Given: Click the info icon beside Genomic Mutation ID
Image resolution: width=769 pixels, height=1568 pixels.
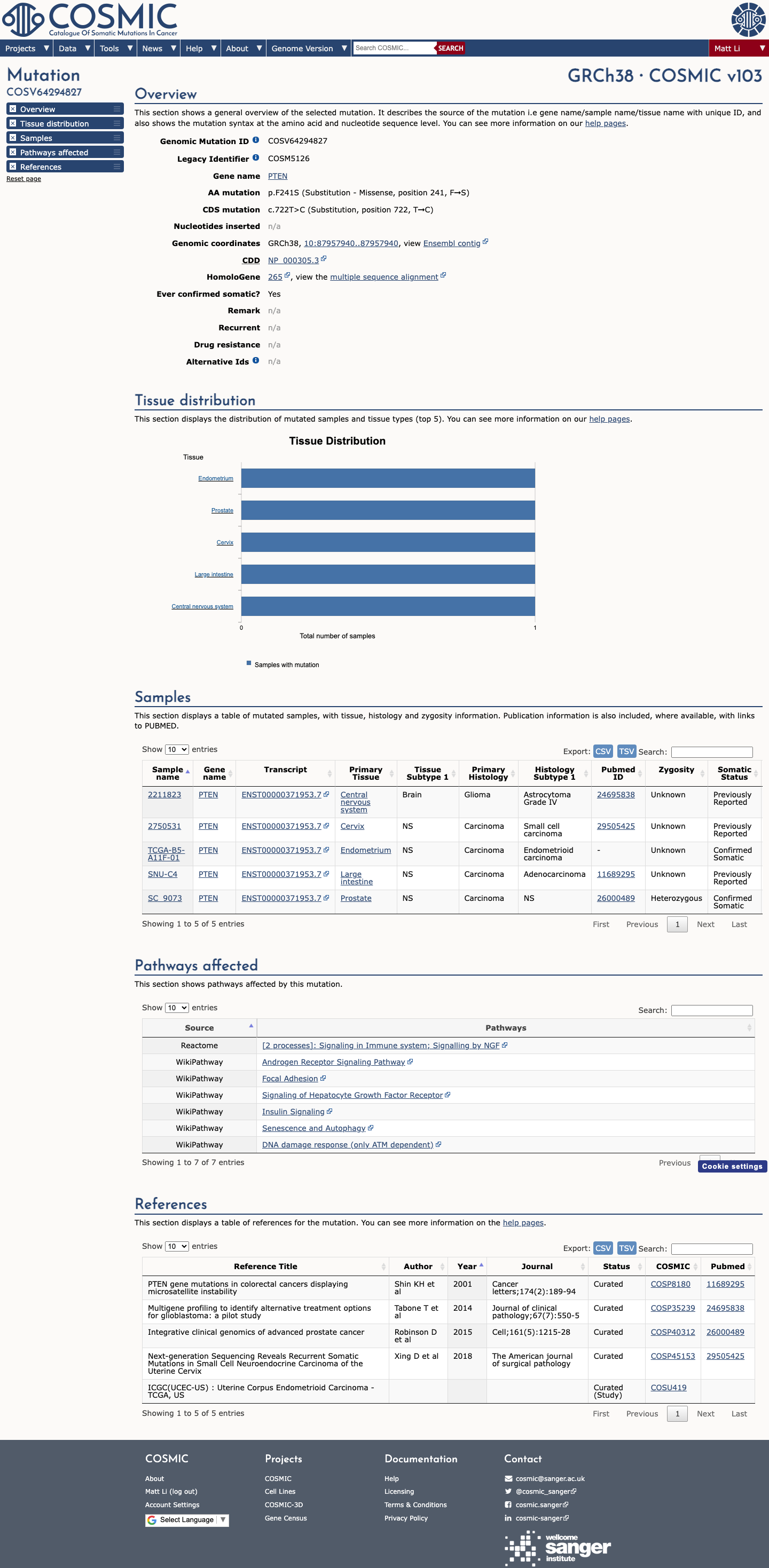Looking at the screenshot, I should tap(256, 140).
